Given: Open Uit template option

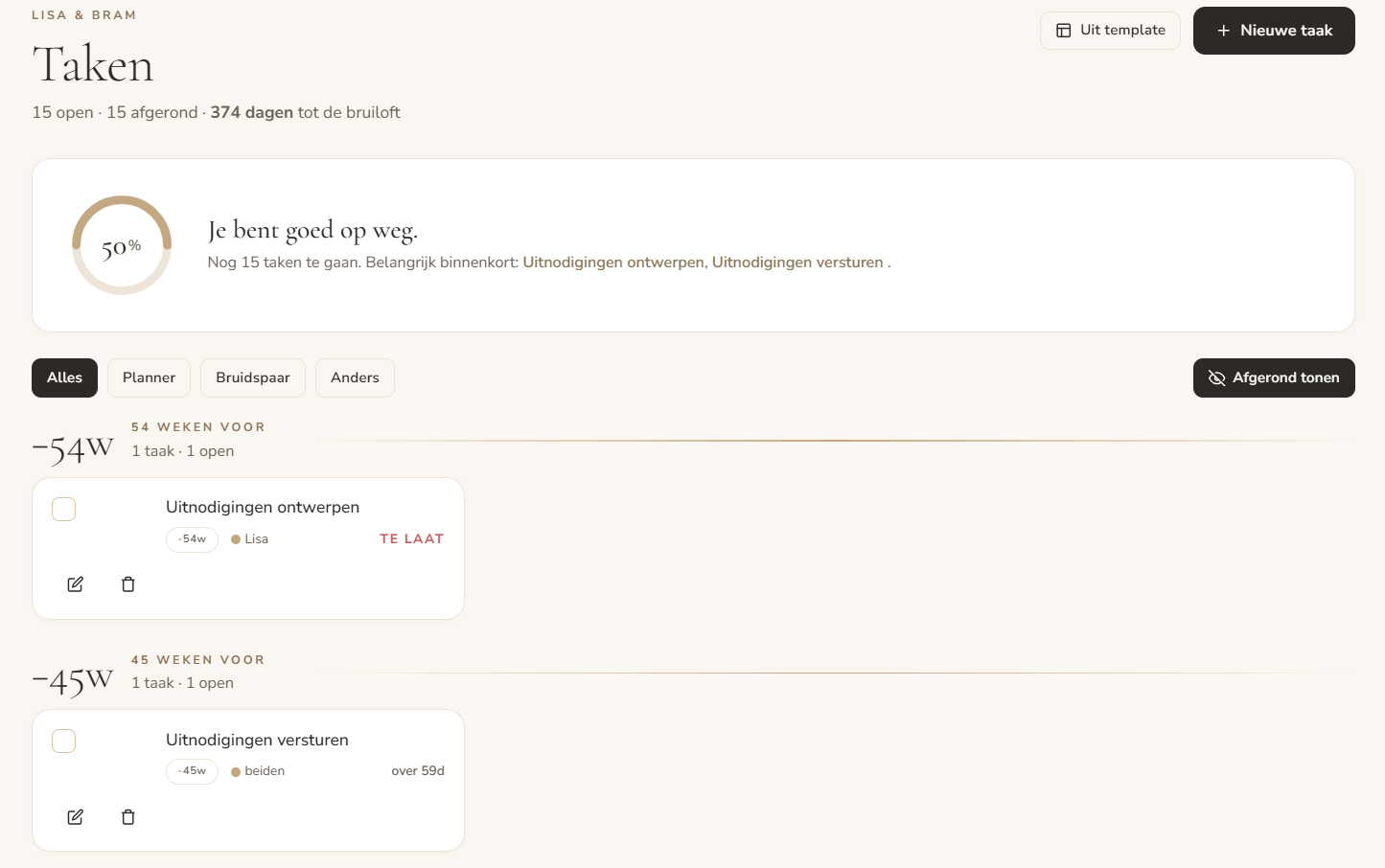Looking at the screenshot, I should (x=1110, y=31).
